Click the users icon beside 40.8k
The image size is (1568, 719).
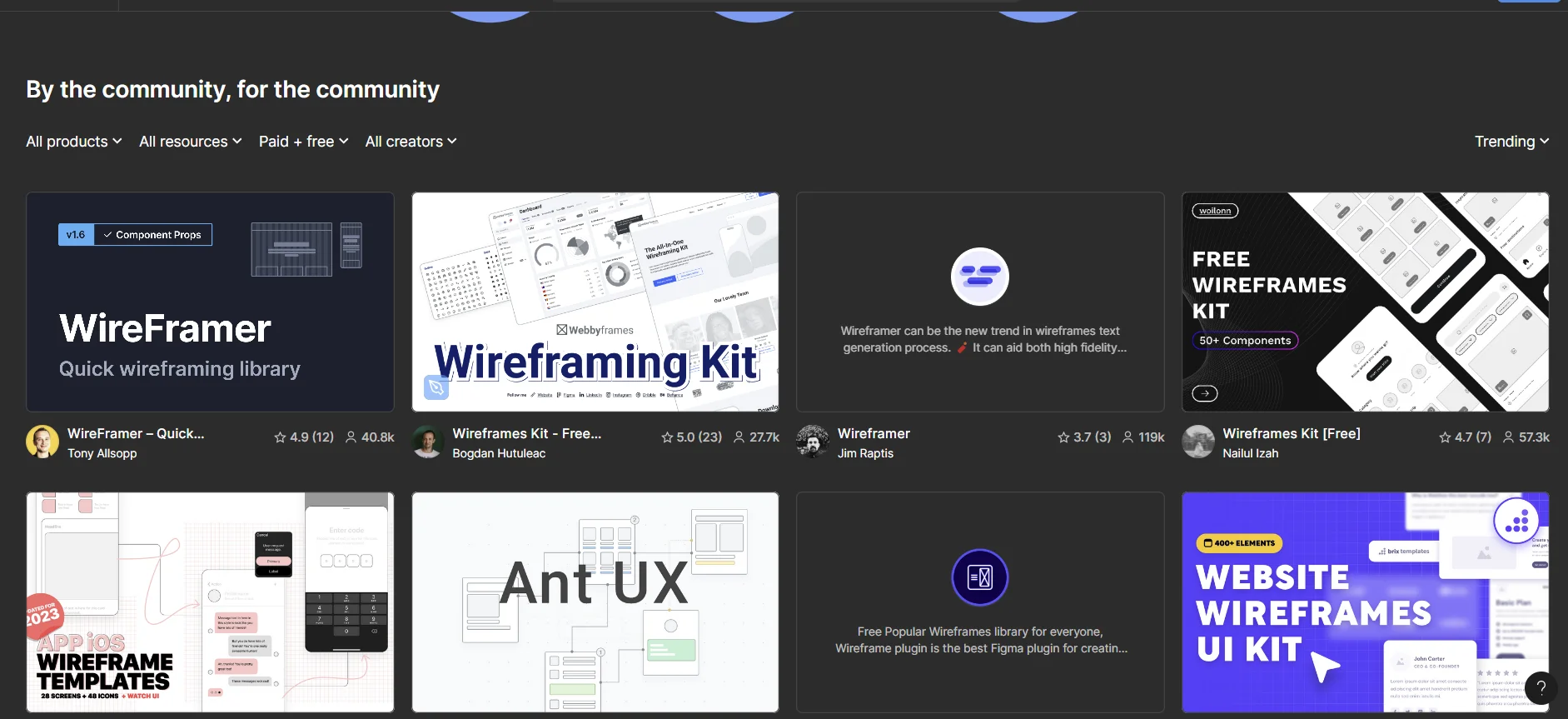click(351, 437)
